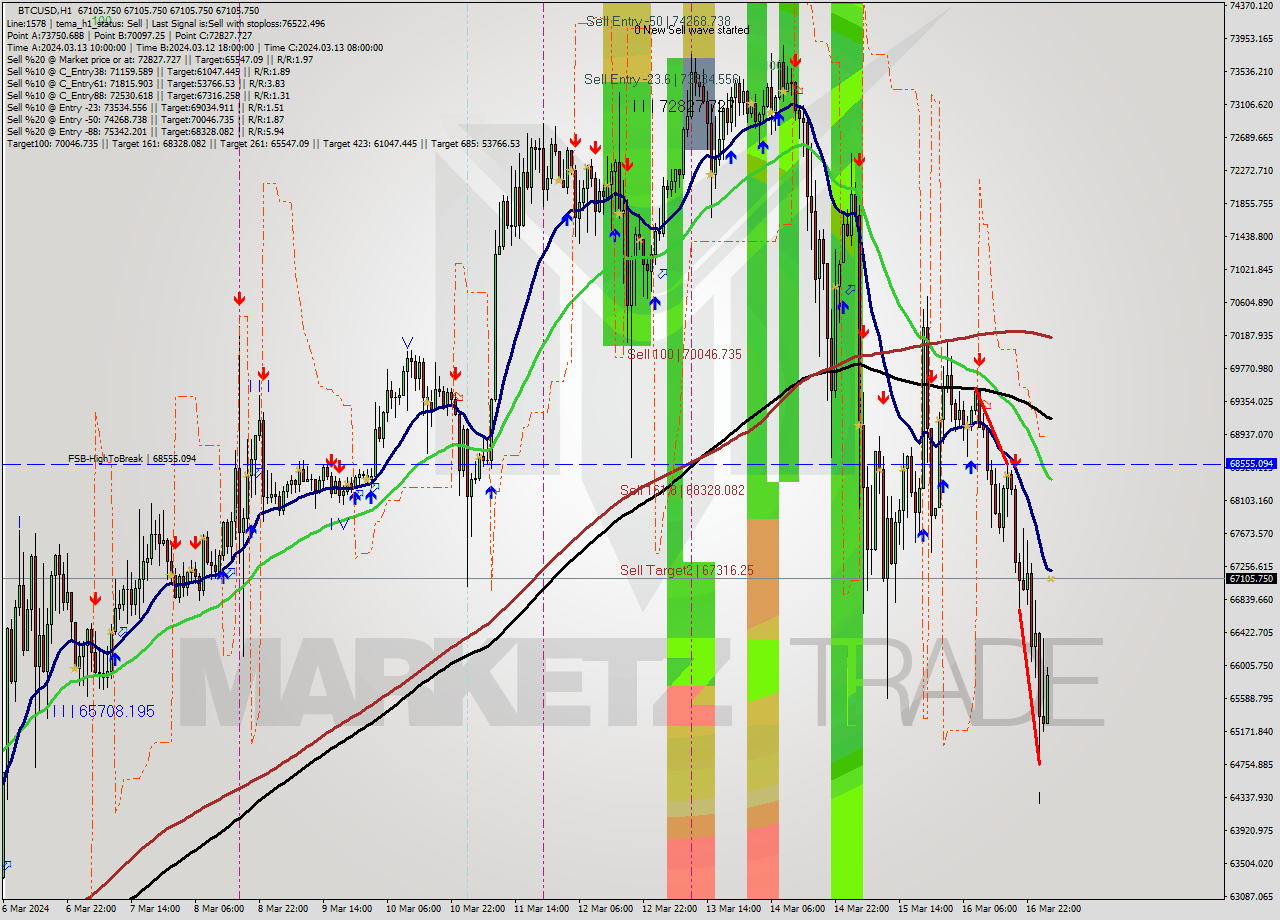Select the Sell %20 @ Entry -50 line

[145, 119]
